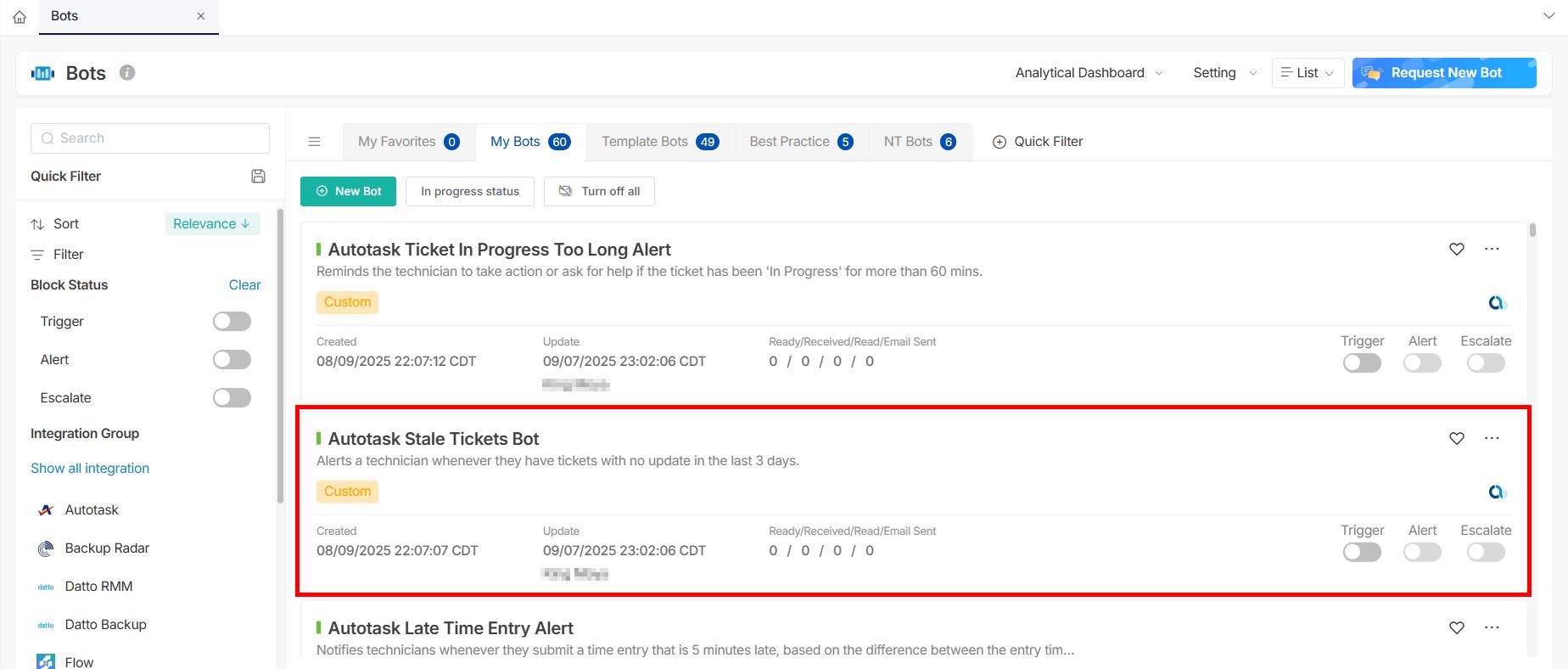This screenshot has width=1568, height=669.
Task: Favorite the Ticket In Progress Too Long Alert bot
Action: pos(1457,249)
